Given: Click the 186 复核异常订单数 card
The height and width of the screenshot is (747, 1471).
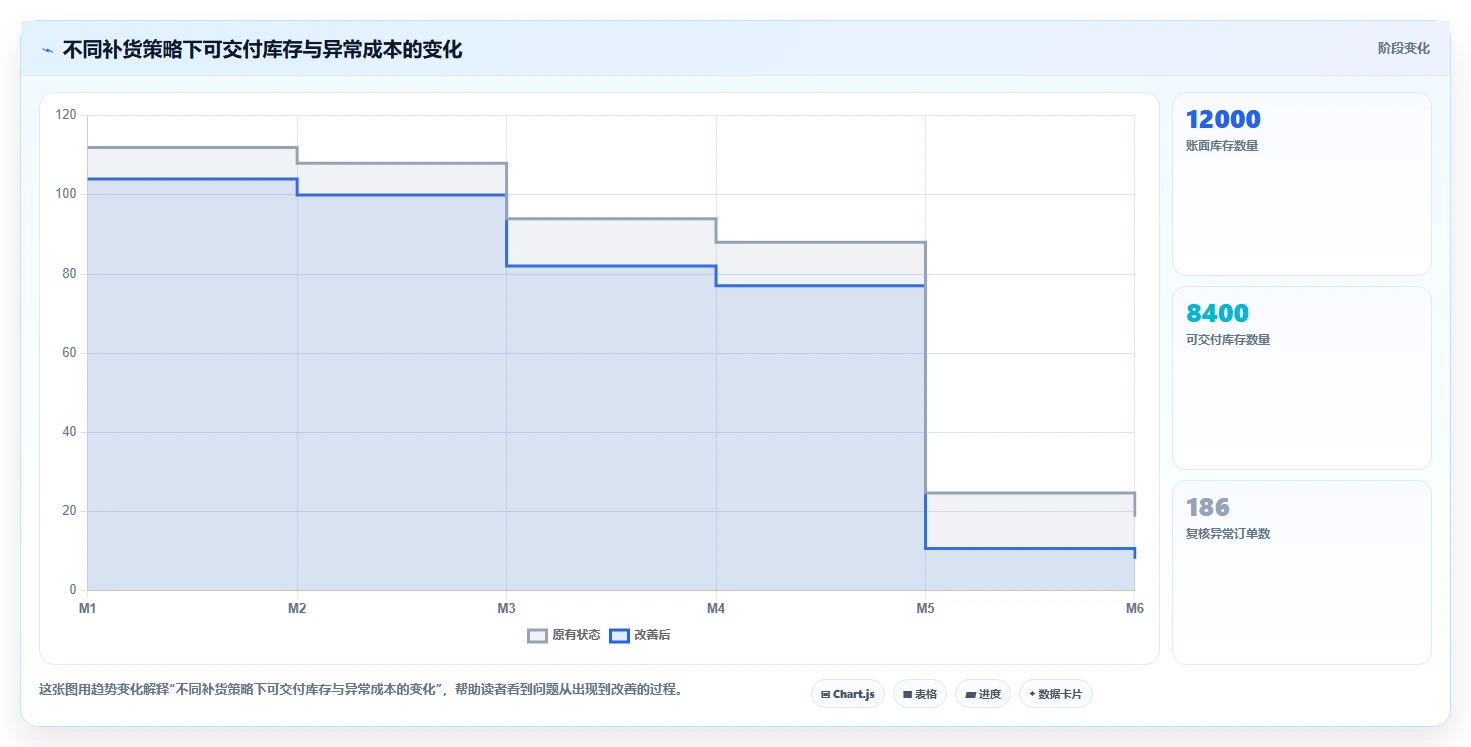Looking at the screenshot, I should click(1302, 572).
